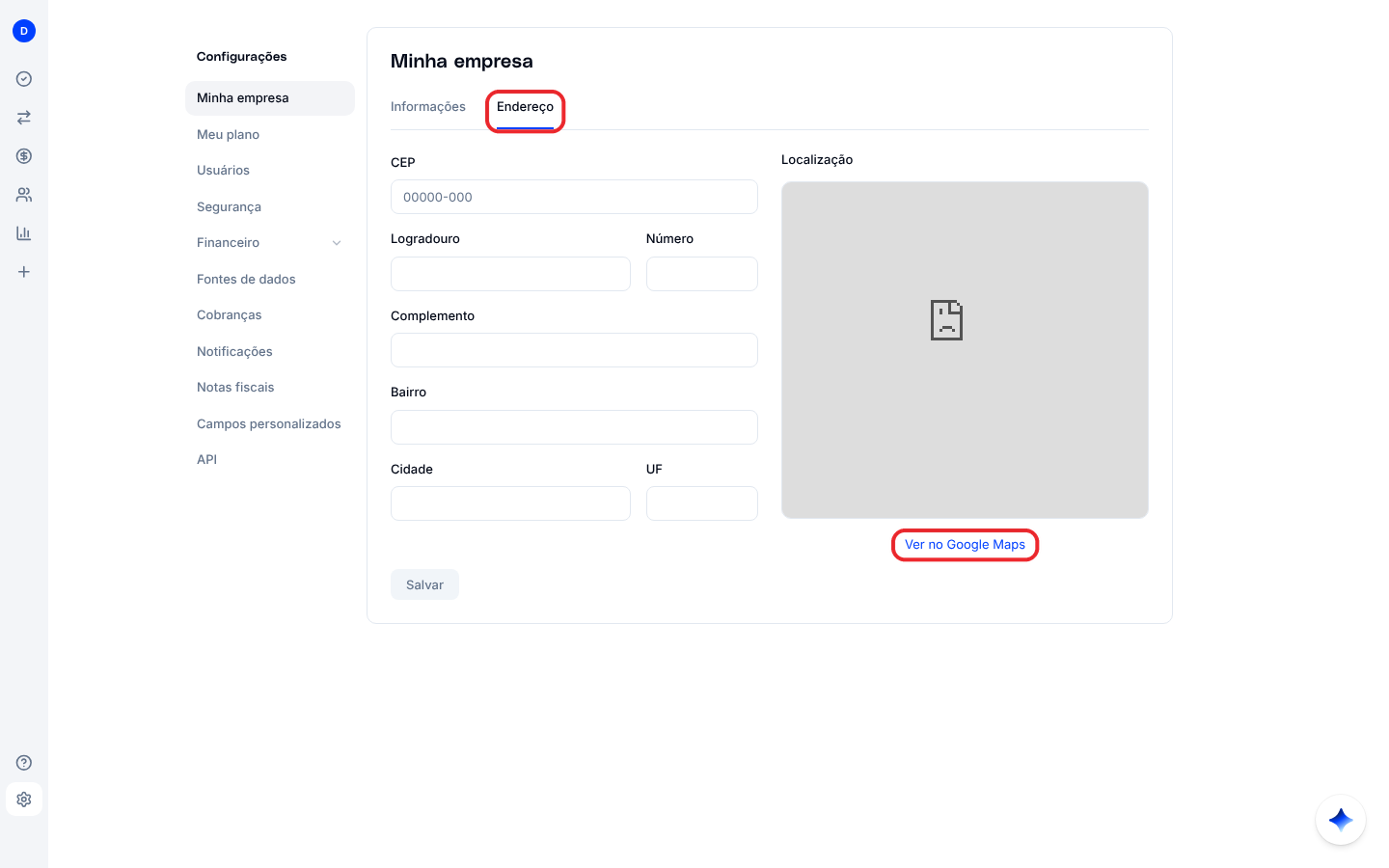Click the user avatar D icon
The height and width of the screenshot is (868, 1389).
coord(24,31)
